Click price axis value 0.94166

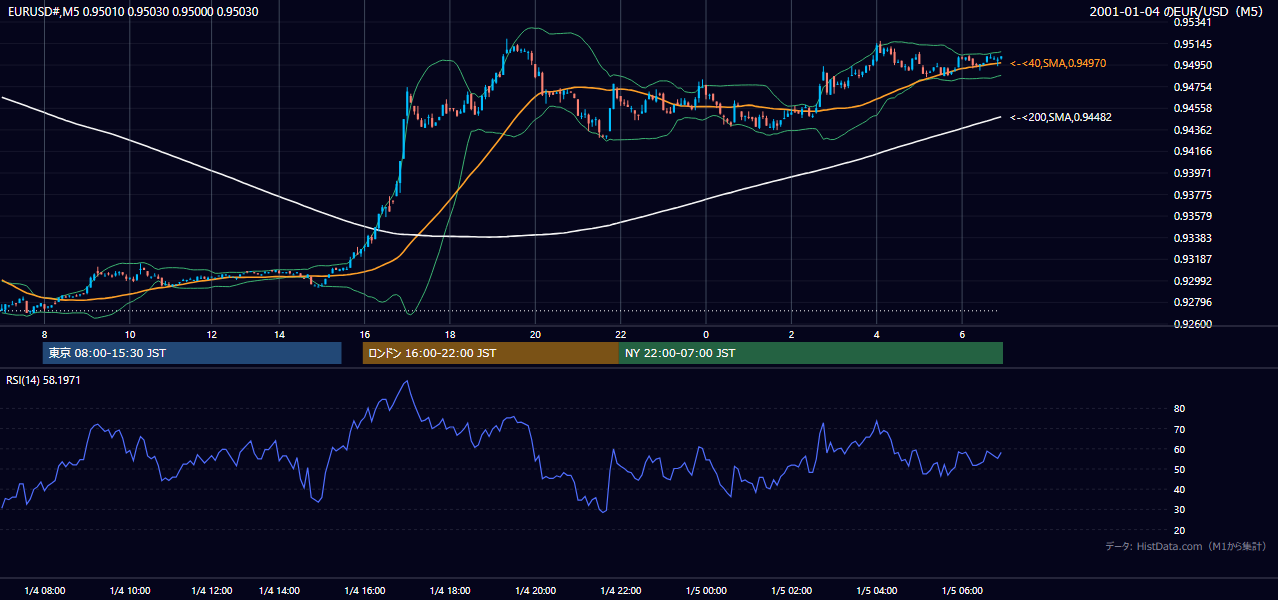(1192, 151)
